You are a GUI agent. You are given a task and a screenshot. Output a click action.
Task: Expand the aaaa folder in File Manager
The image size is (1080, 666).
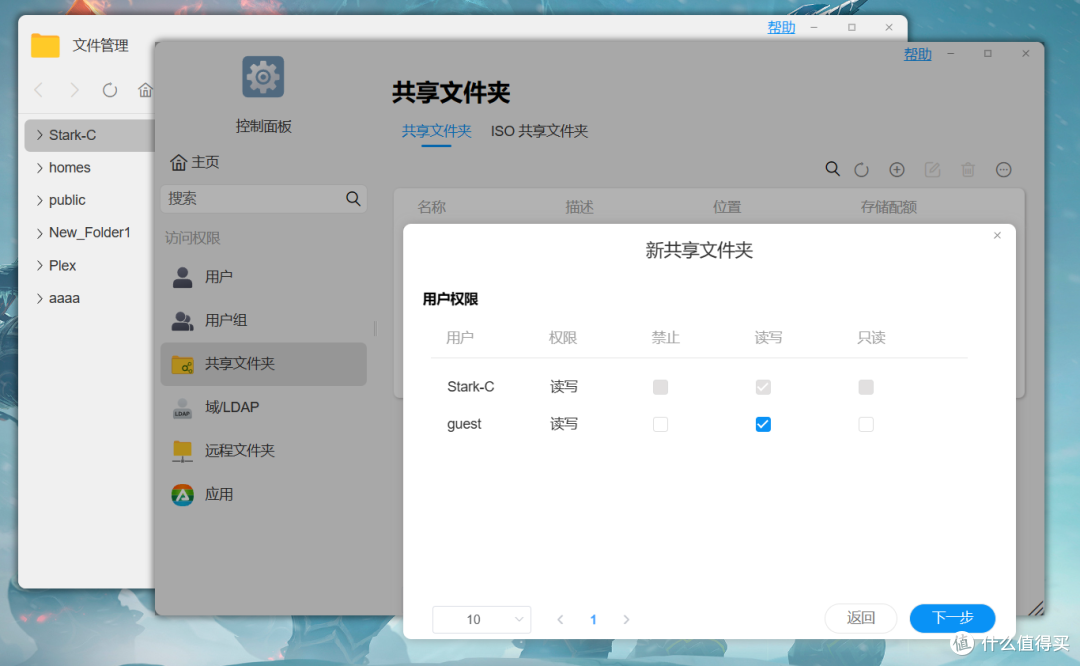(x=39, y=298)
